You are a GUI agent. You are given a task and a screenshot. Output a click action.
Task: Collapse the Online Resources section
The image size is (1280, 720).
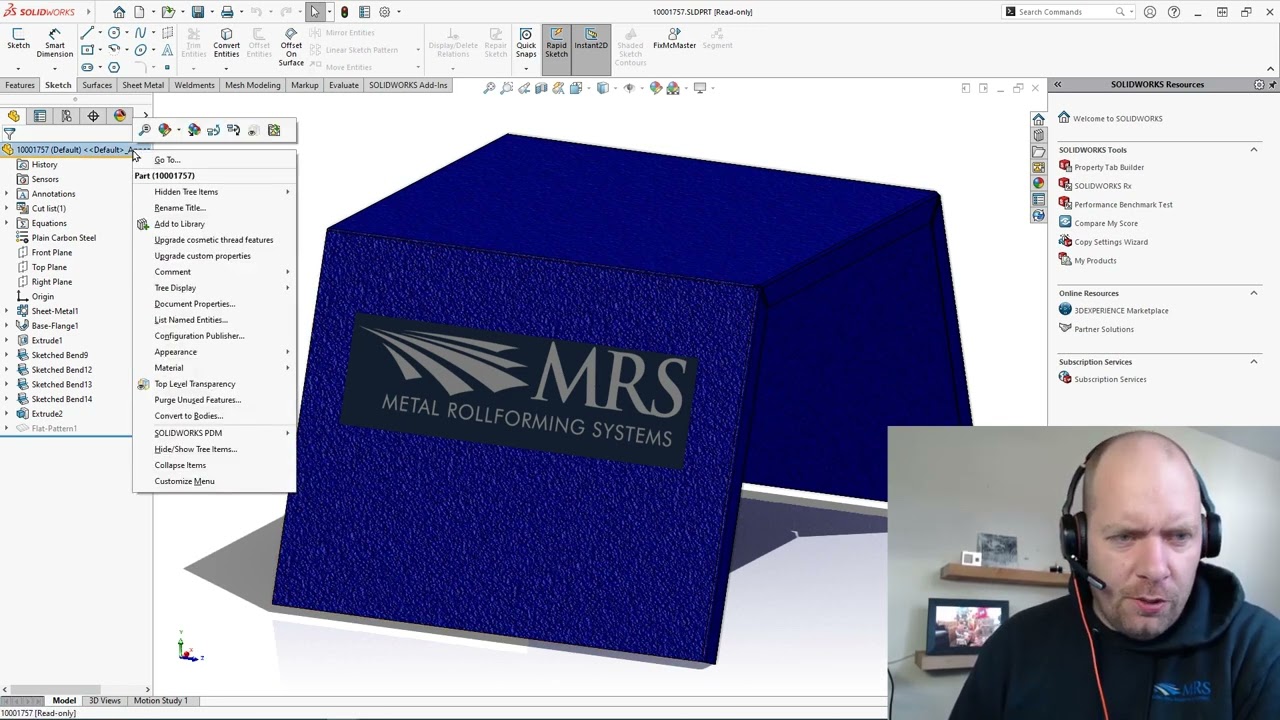[x=1254, y=293]
